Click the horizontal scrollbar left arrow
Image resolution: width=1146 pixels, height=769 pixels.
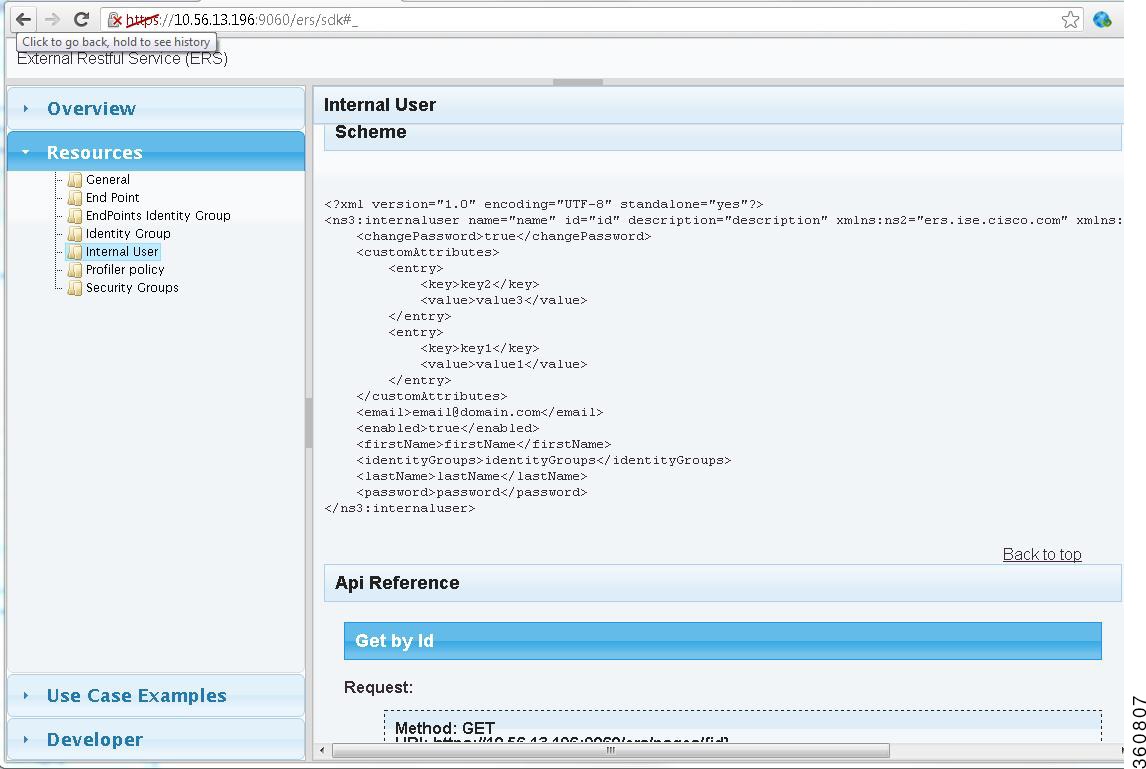pyautogui.click(x=322, y=750)
